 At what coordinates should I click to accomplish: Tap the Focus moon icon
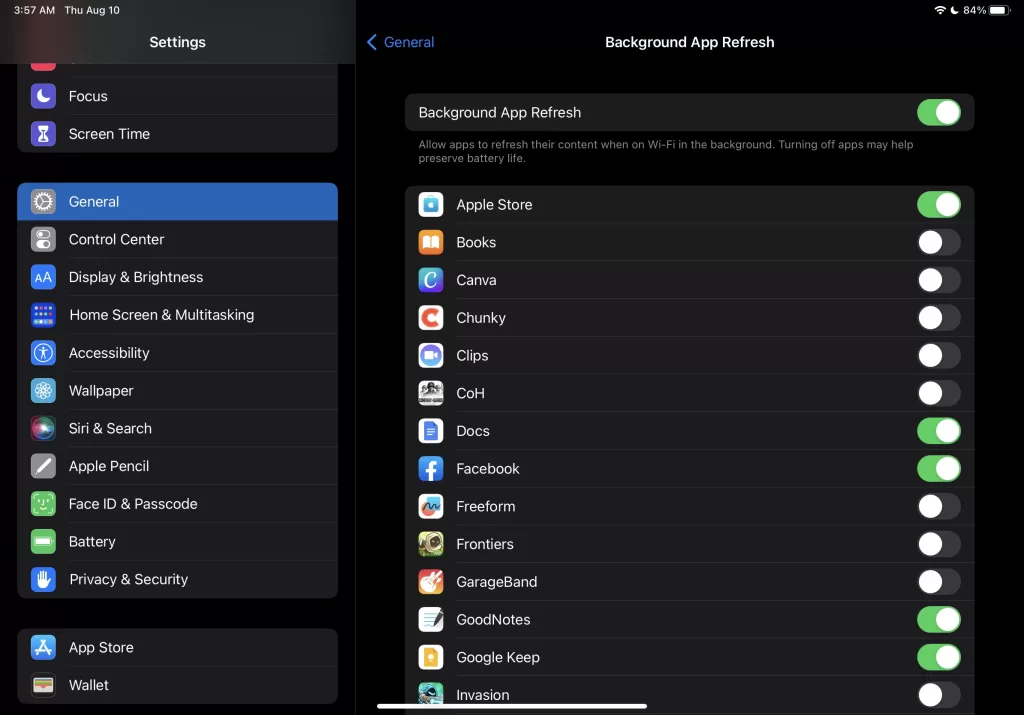(43, 96)
